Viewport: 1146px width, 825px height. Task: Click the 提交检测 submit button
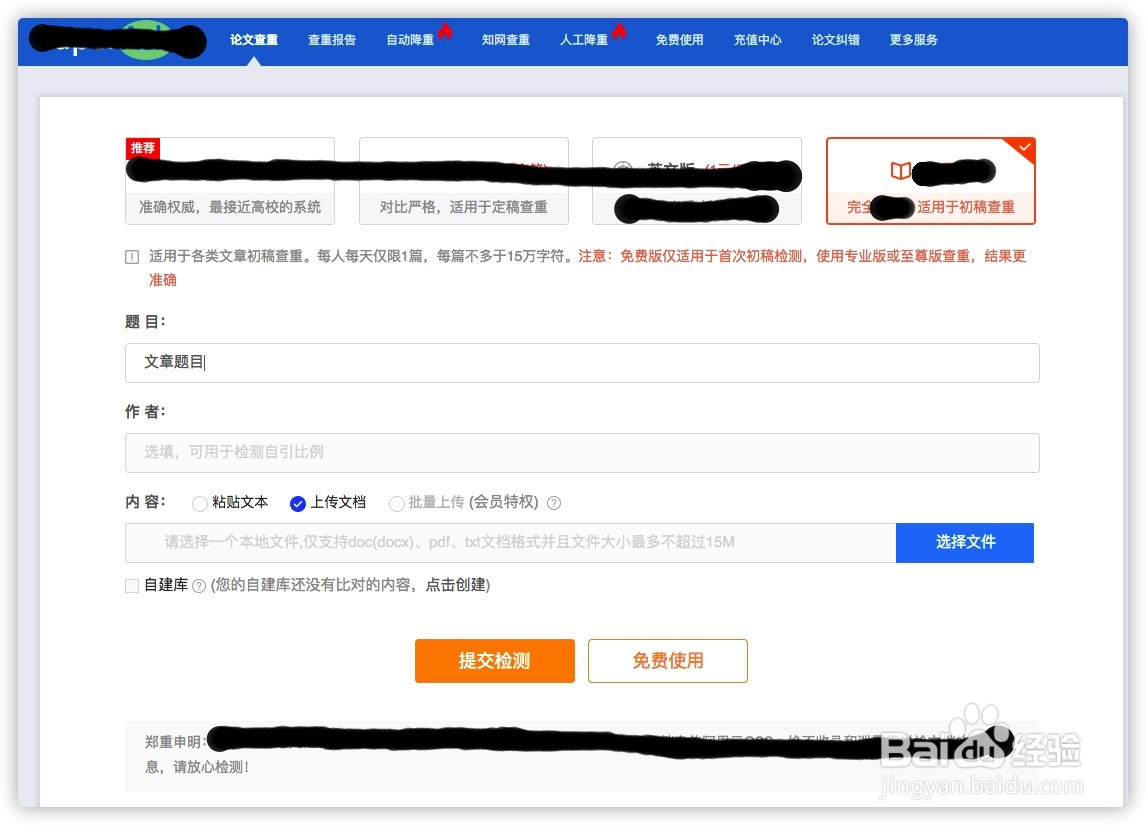pos(495,661)
